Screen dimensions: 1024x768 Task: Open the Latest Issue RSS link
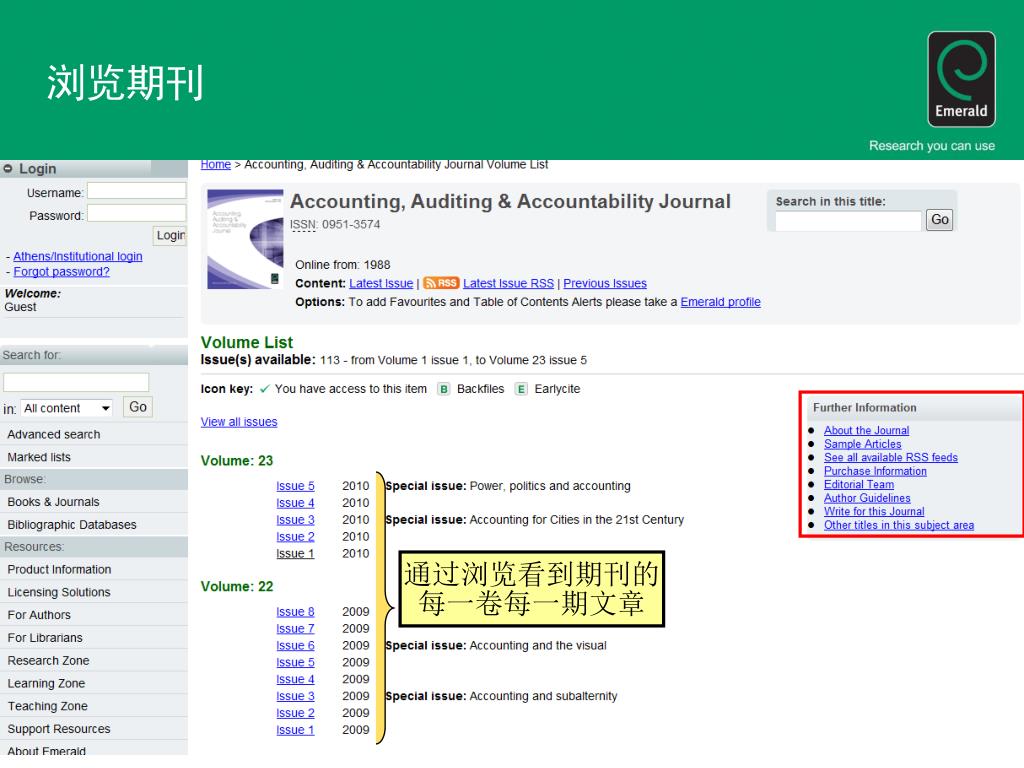point(508,283)
